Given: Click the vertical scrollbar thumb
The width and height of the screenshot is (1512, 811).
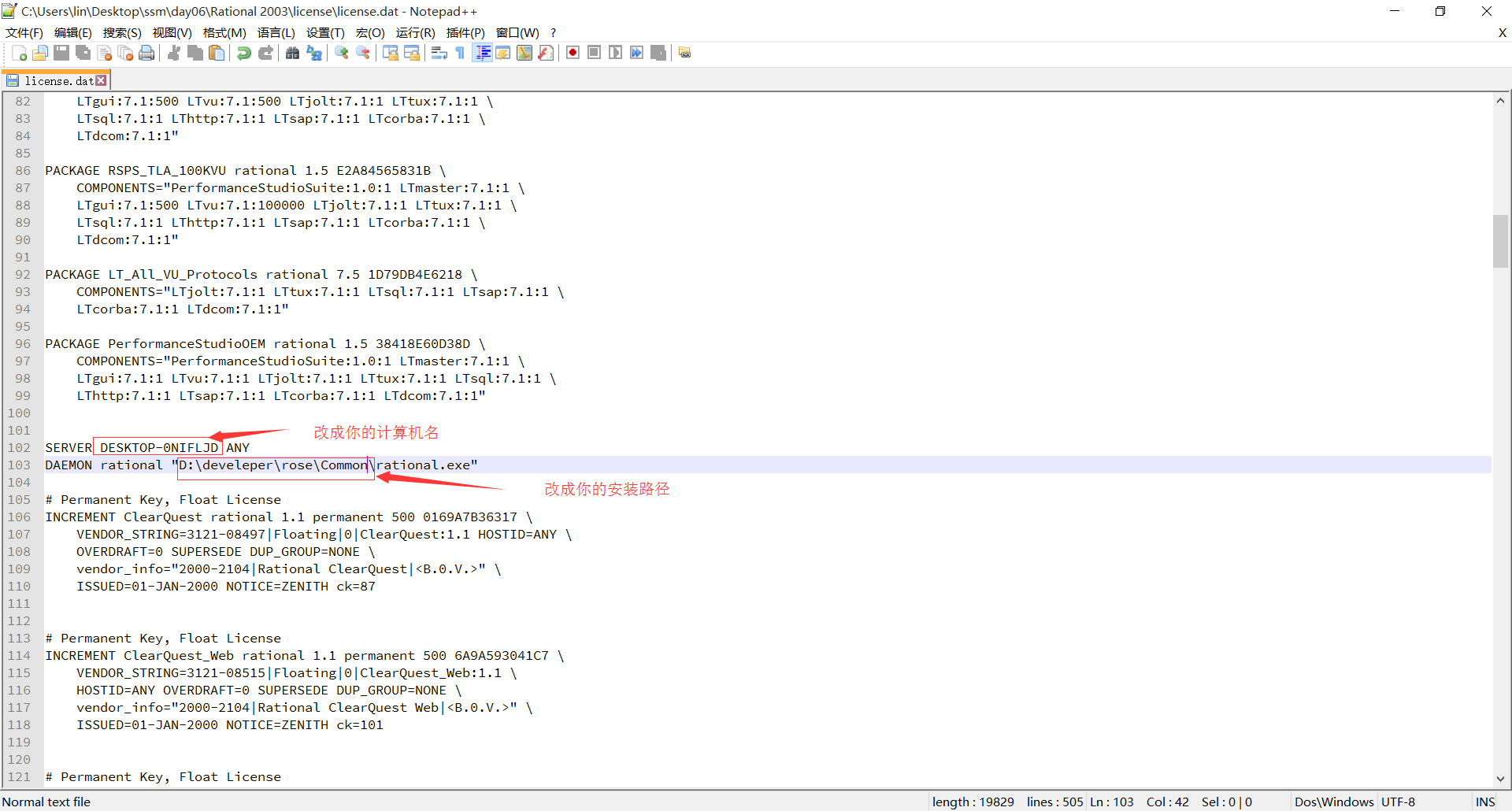Looking at the screenshot, I should click(x=1500, y=241).
